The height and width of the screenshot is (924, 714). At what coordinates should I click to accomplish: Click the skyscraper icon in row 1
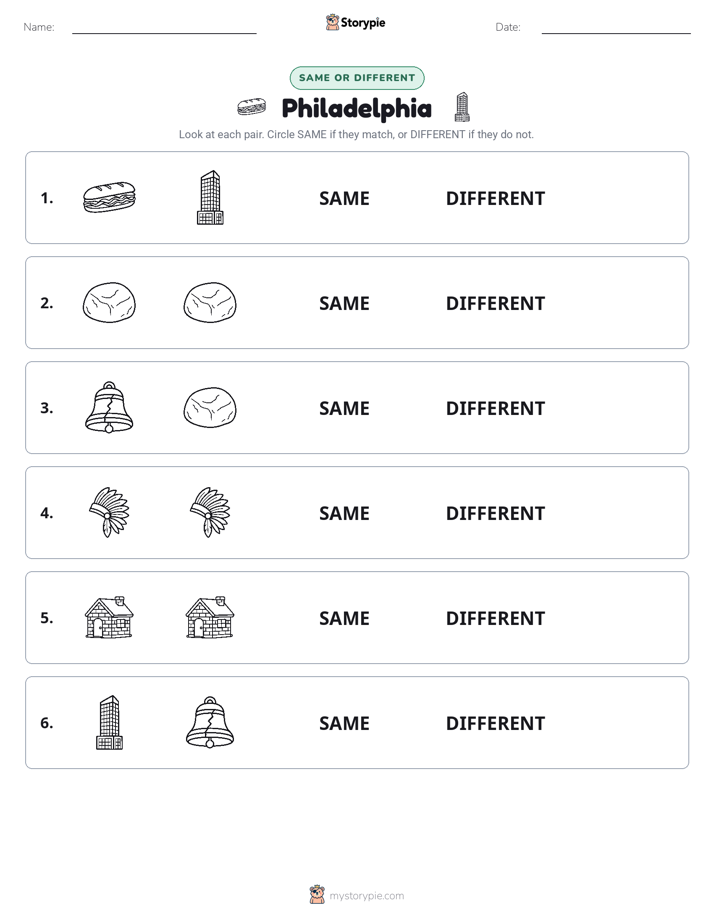[x=210, y=198]
